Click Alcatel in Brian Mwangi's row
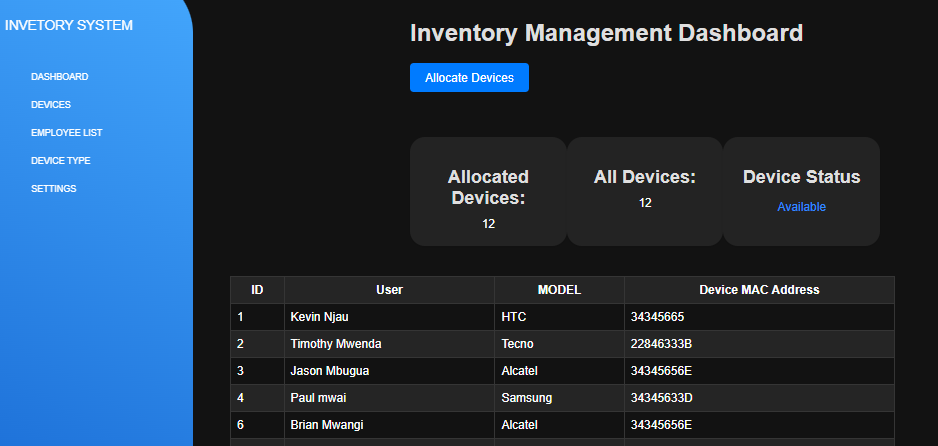The height and width of the screenshot is (446, 938). [x=559, y=424]
